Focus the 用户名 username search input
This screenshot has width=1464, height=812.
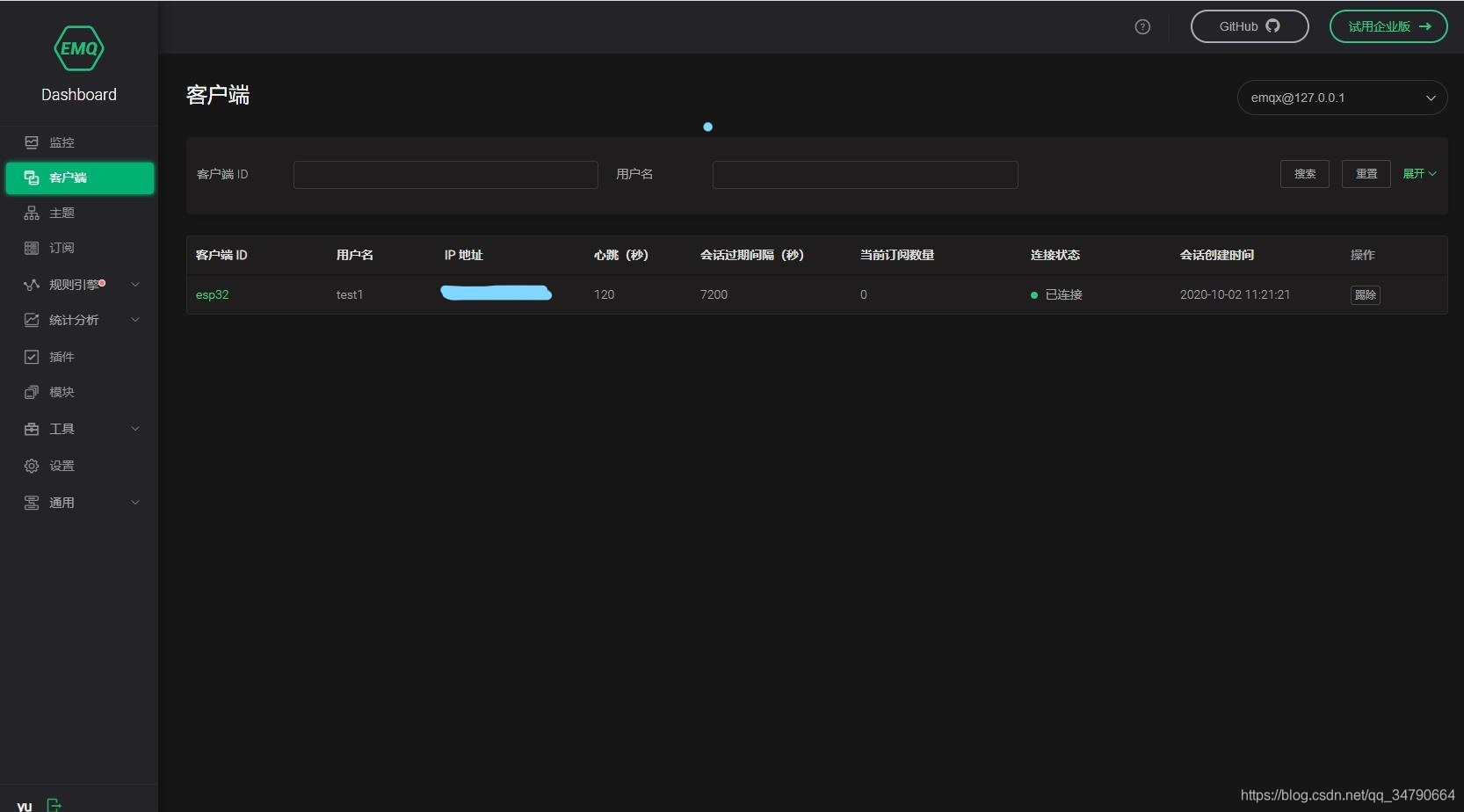(x=866, y=175)
